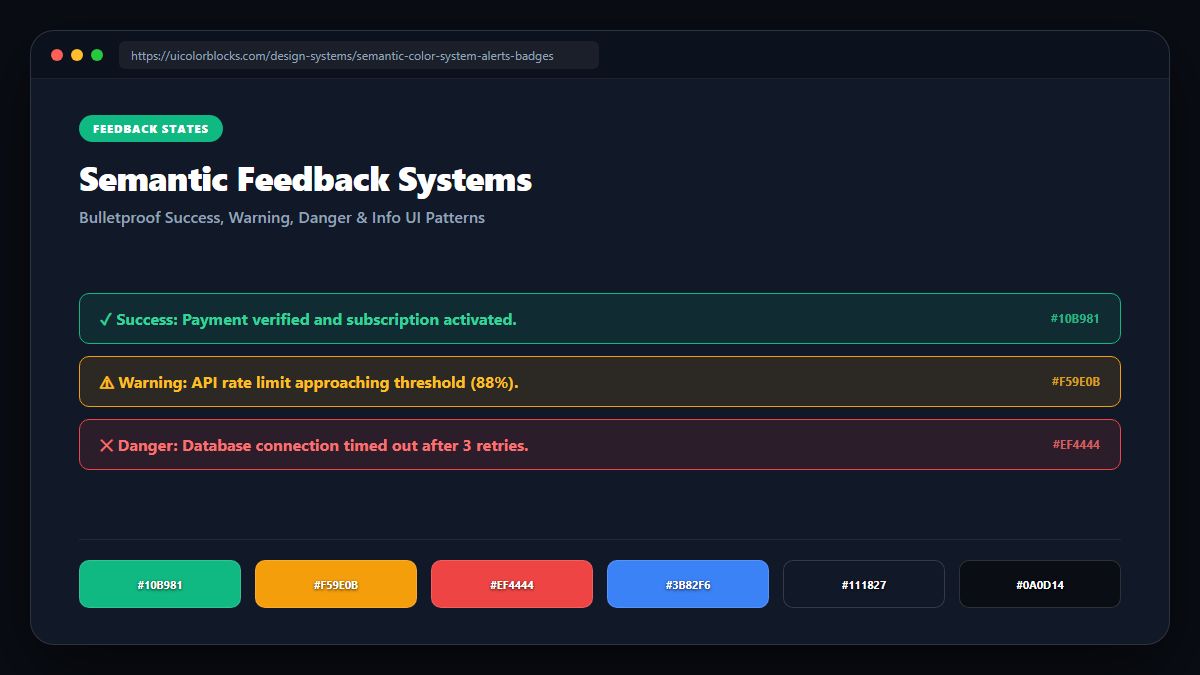Click the X icon in Danger alert
The height and width of the screenshot is (675, 1200).
106,446
